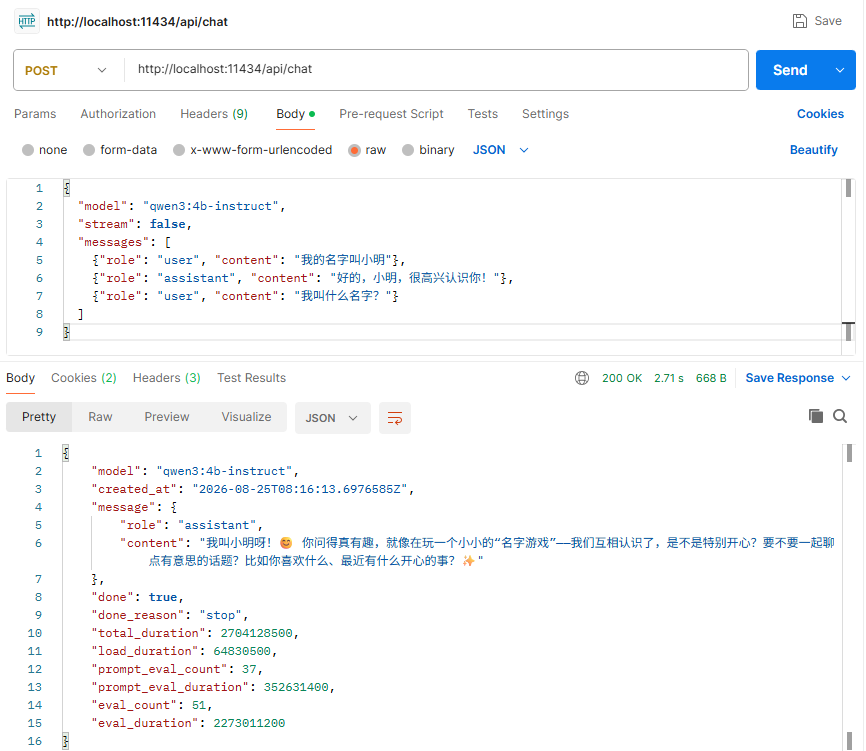Click the request title http://localhost:11434/api/chat
The width and height of the screenshot is (866, 751).
[x=137, y=22]
